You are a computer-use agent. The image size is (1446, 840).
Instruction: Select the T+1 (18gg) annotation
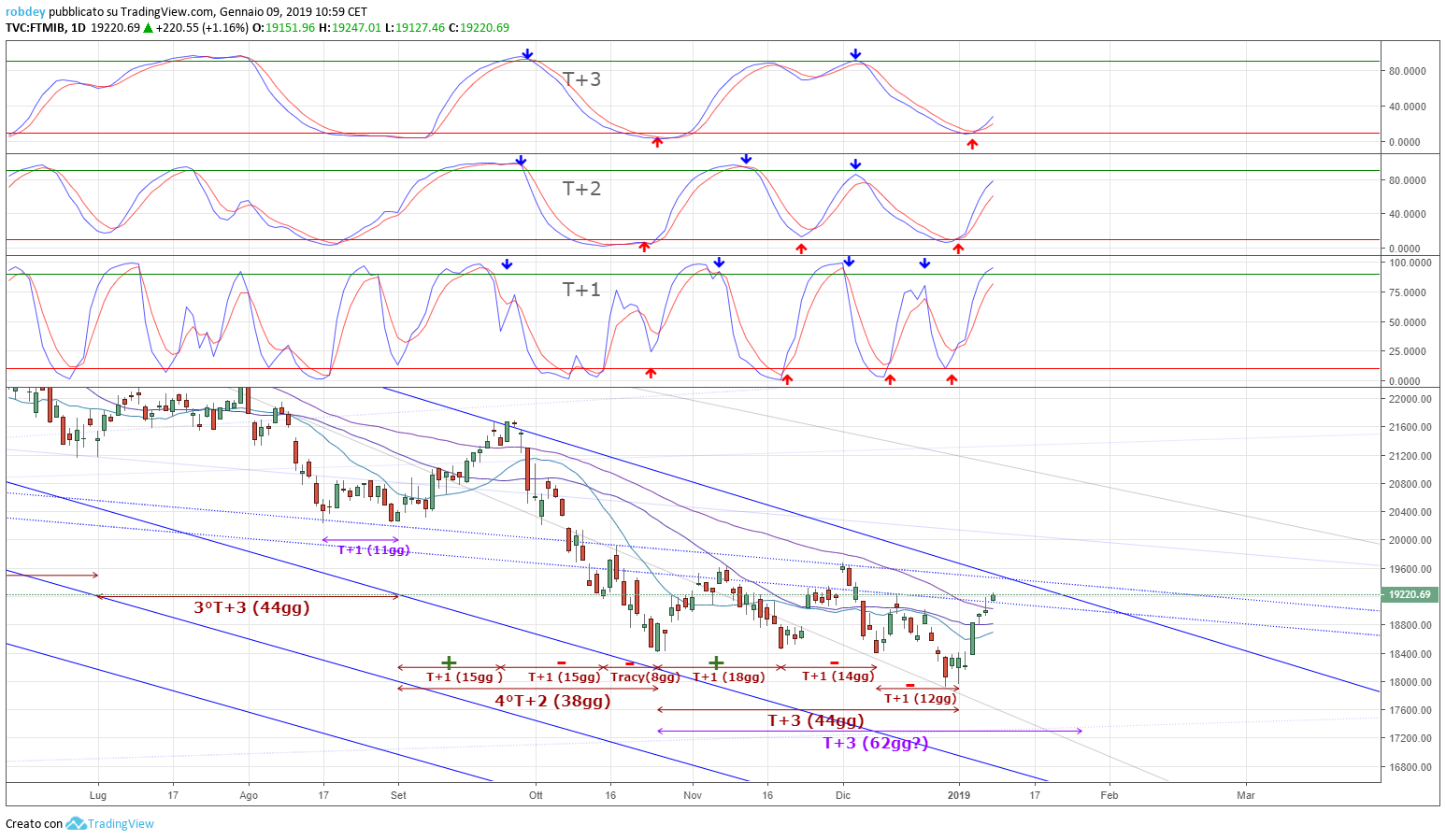point(729,676)
